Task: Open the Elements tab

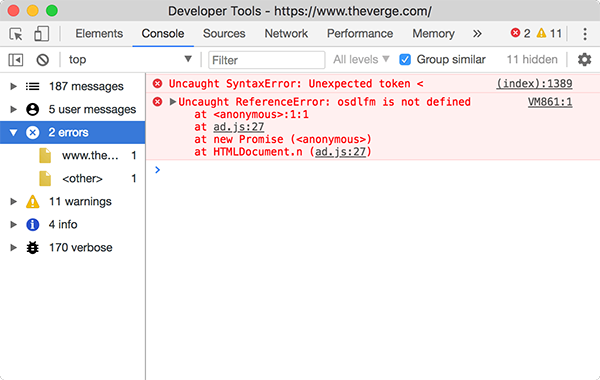Action: click(99, 34)
